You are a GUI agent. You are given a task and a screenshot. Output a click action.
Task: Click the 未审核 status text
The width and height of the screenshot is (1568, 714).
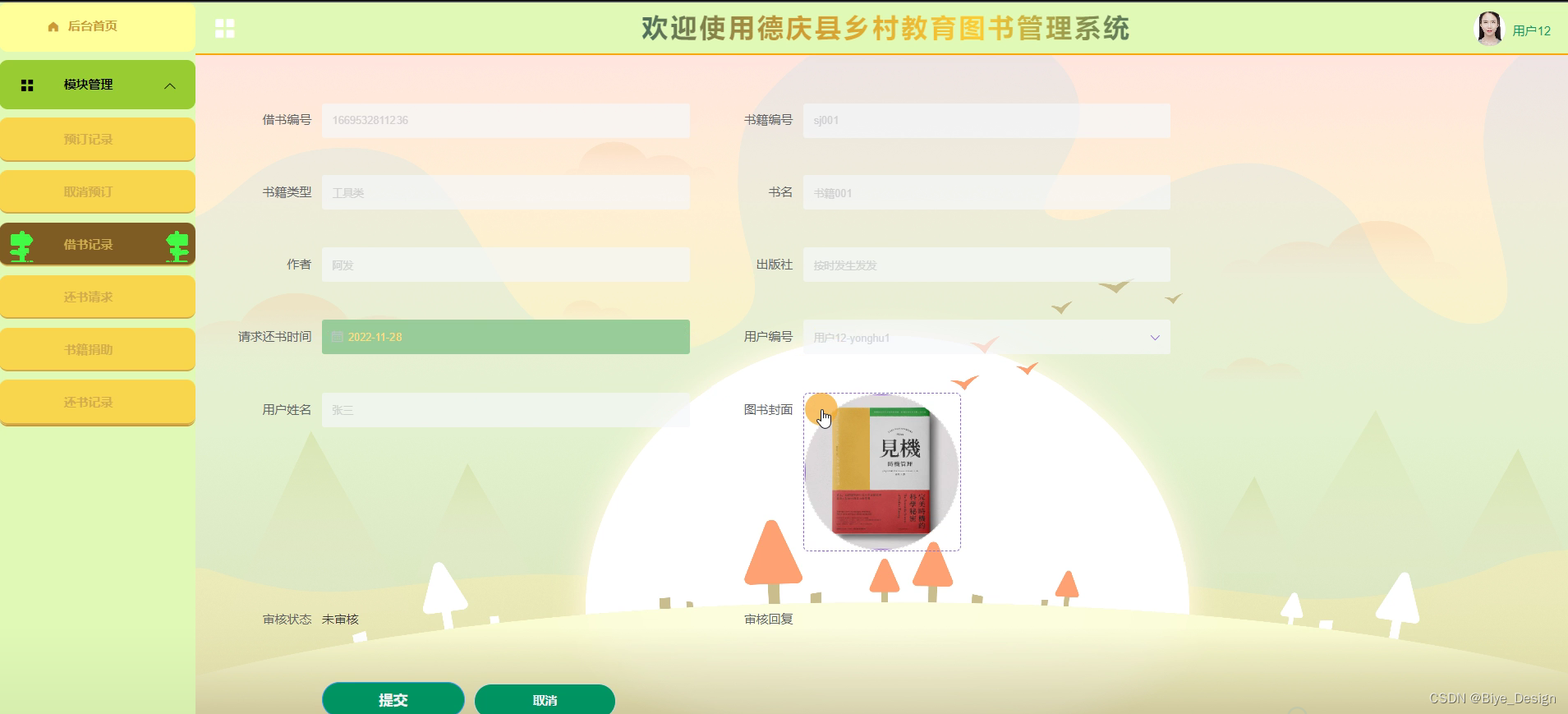coord(340,620)
